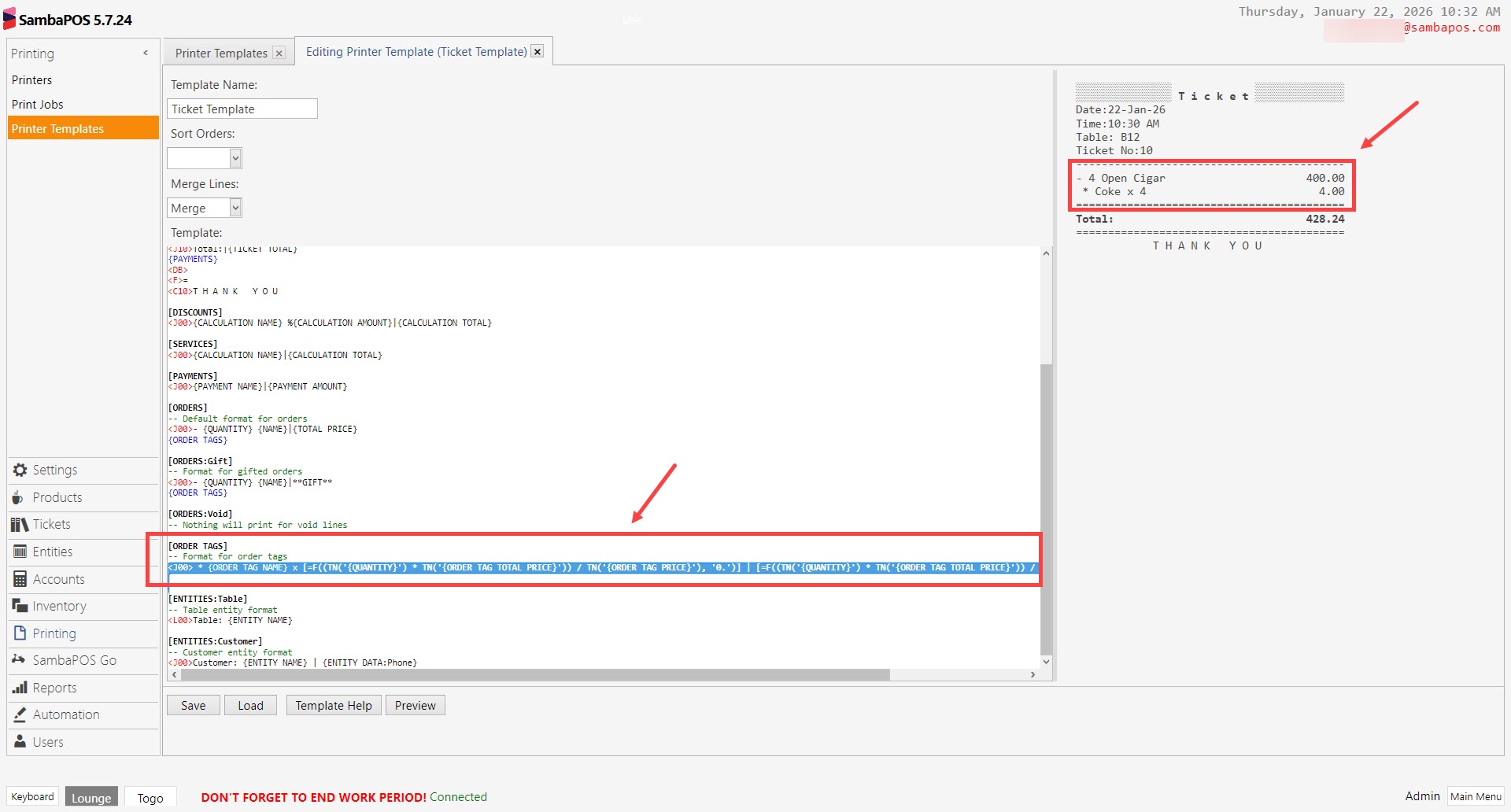The width and height of the screenshot is (1511, 812).
Task: Click the Accounts calculator icon
Action: point(20,579)
